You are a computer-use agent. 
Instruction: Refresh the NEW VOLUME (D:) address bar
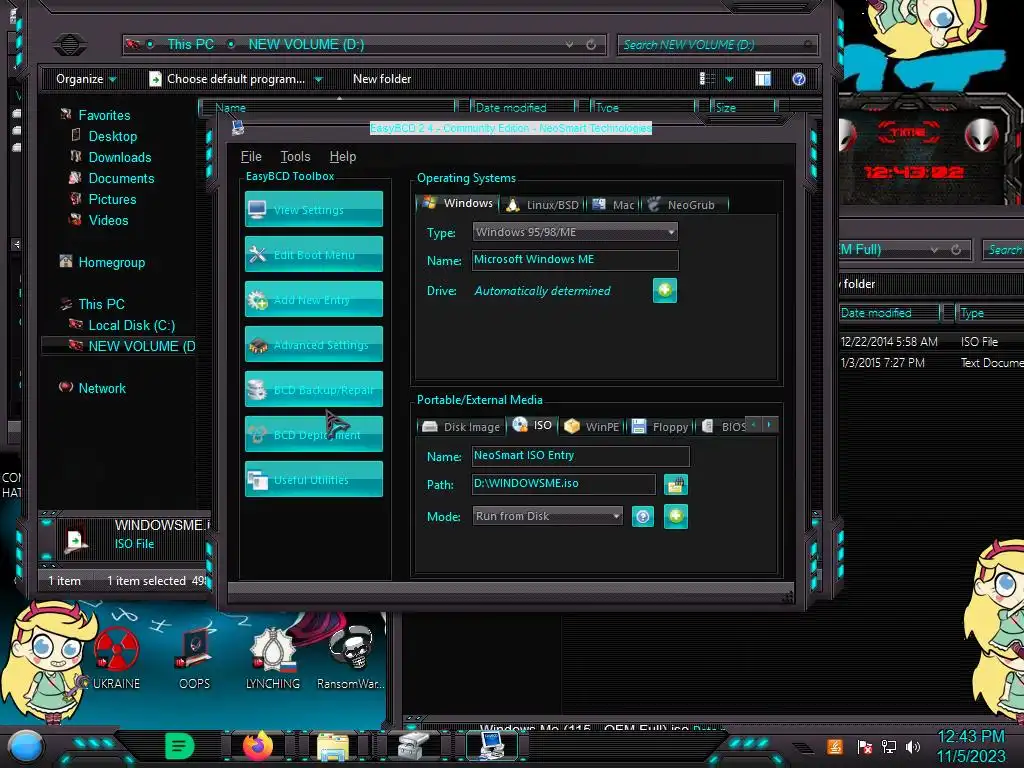(x=591, y=44)
